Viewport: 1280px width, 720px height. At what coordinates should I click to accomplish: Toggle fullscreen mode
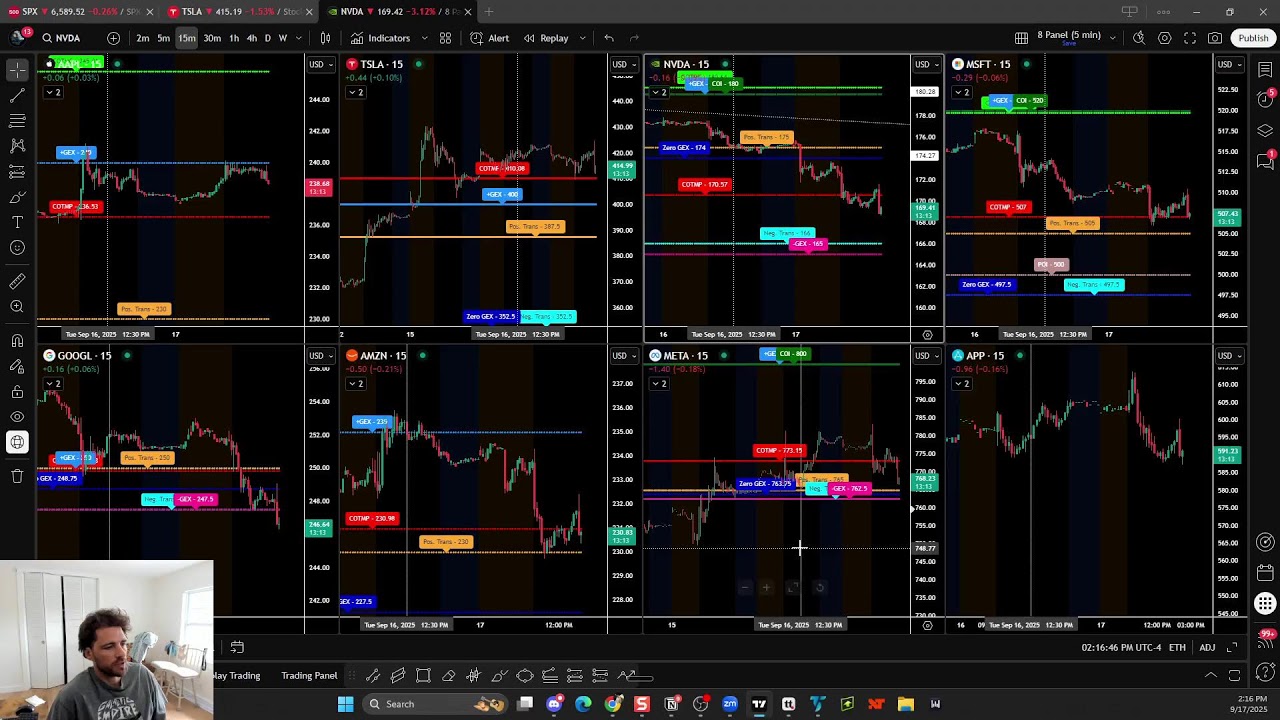1190,38
